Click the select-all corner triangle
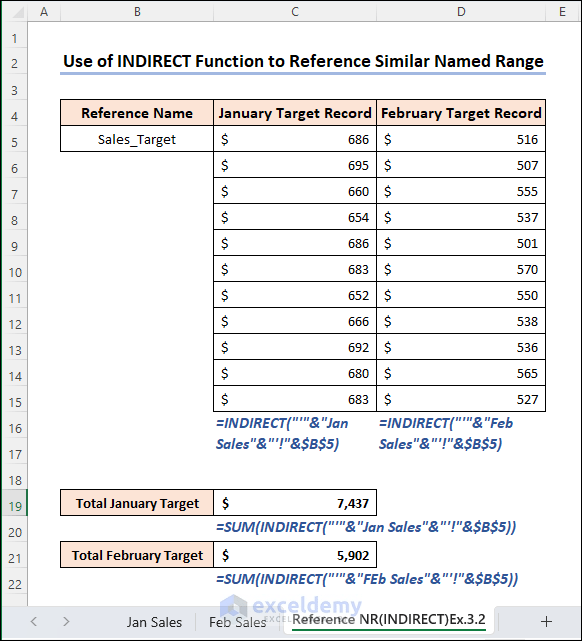The image size is (582, 641). pos(16,11)
